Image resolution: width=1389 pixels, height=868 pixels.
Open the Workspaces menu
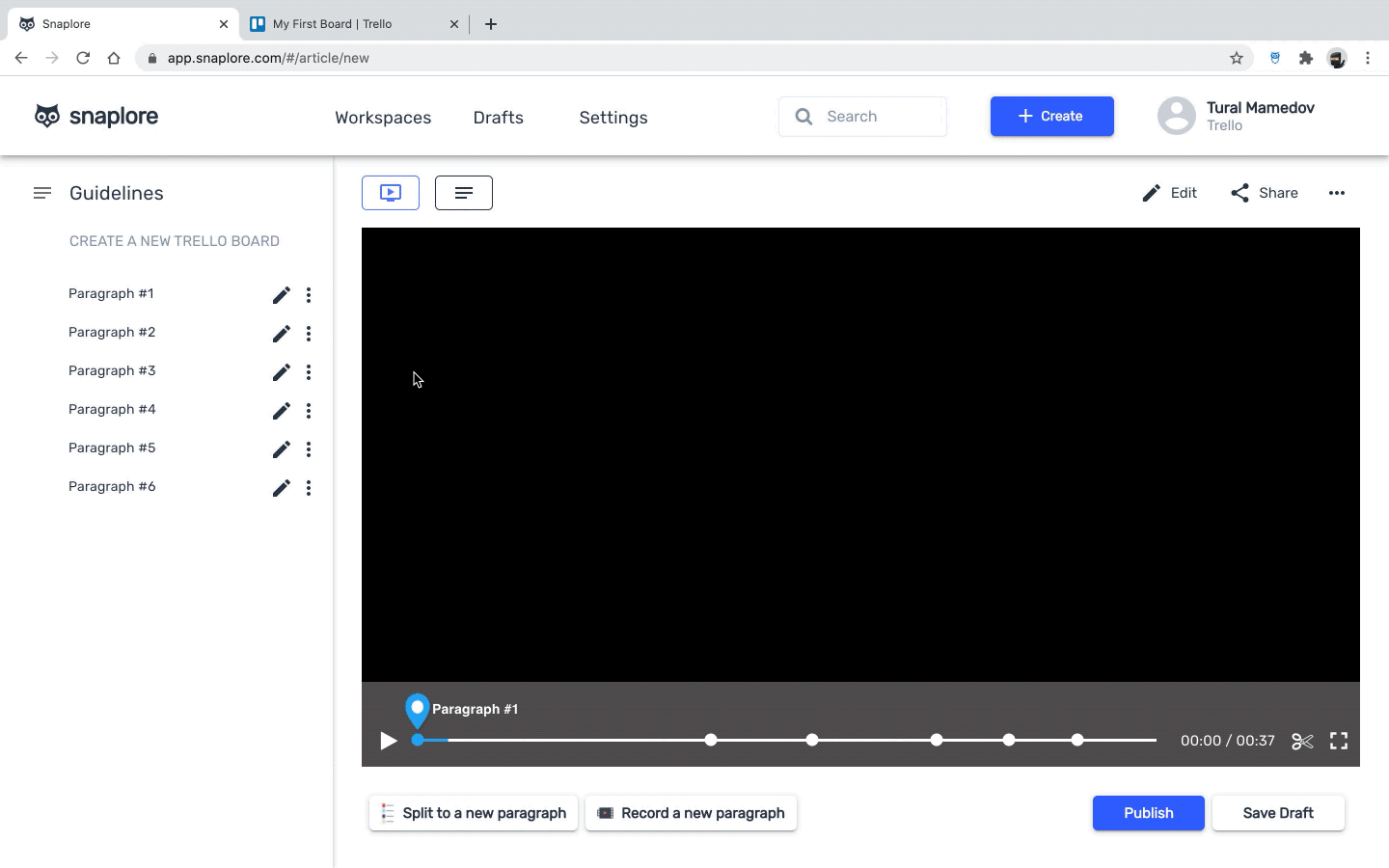[383, 118]
